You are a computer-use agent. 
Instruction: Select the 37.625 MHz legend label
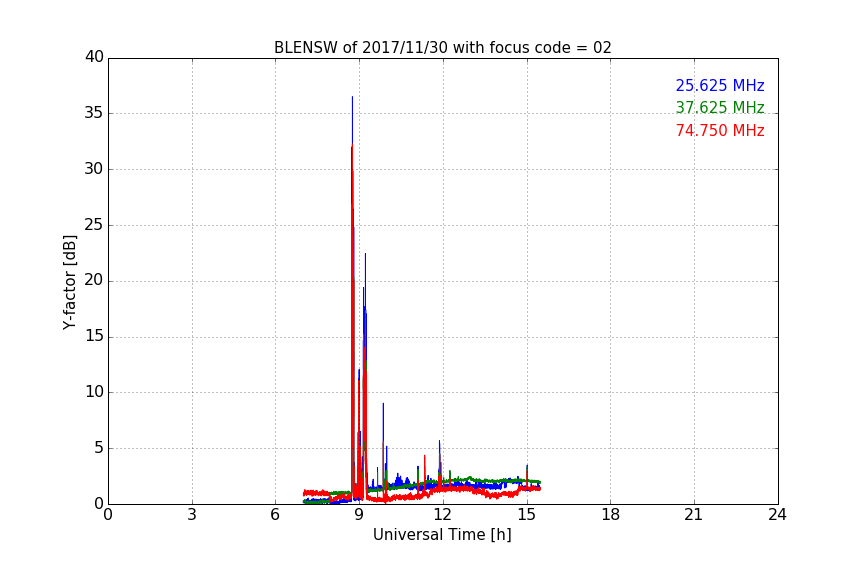pyautogui.click(x=720, y=107)
